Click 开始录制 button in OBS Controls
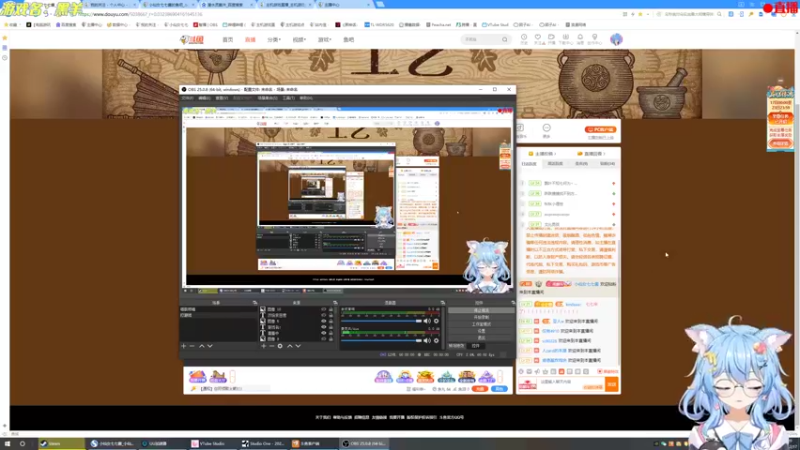Viewport: 800px width, 450px height. pos(481,317)
